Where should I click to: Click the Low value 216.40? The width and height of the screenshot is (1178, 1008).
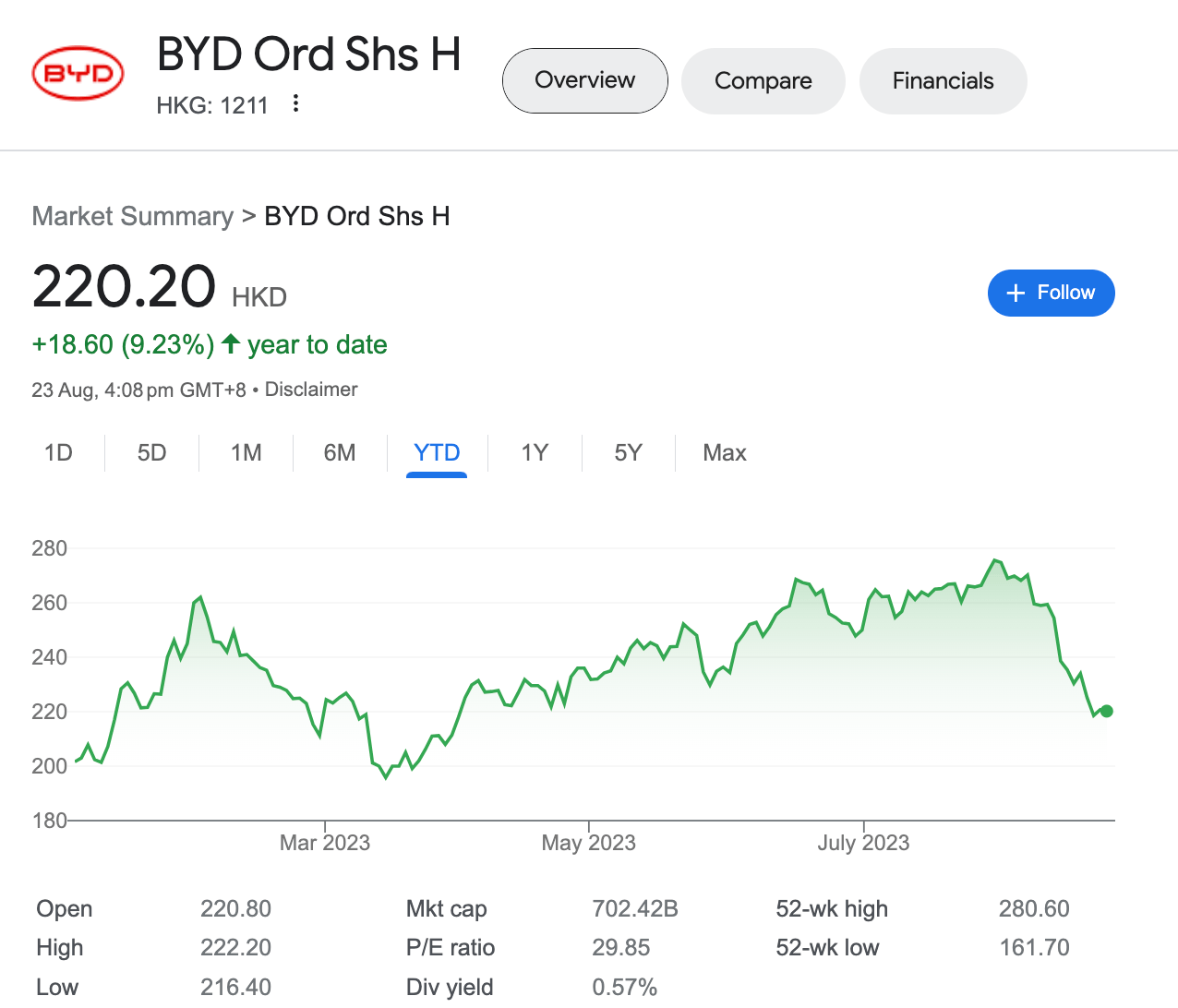[236, 987]
